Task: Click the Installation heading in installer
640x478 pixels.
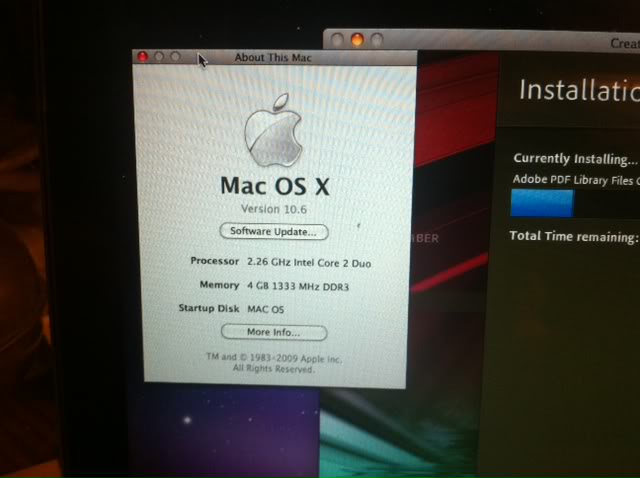Action: 579,90
